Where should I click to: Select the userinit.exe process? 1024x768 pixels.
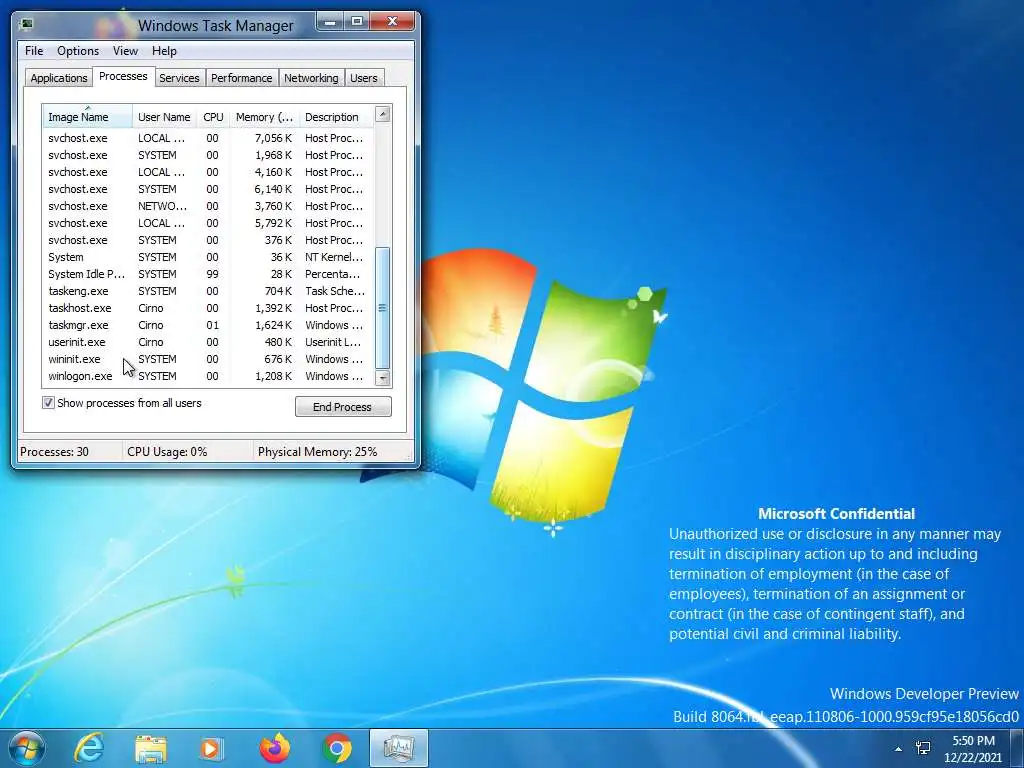208,342
